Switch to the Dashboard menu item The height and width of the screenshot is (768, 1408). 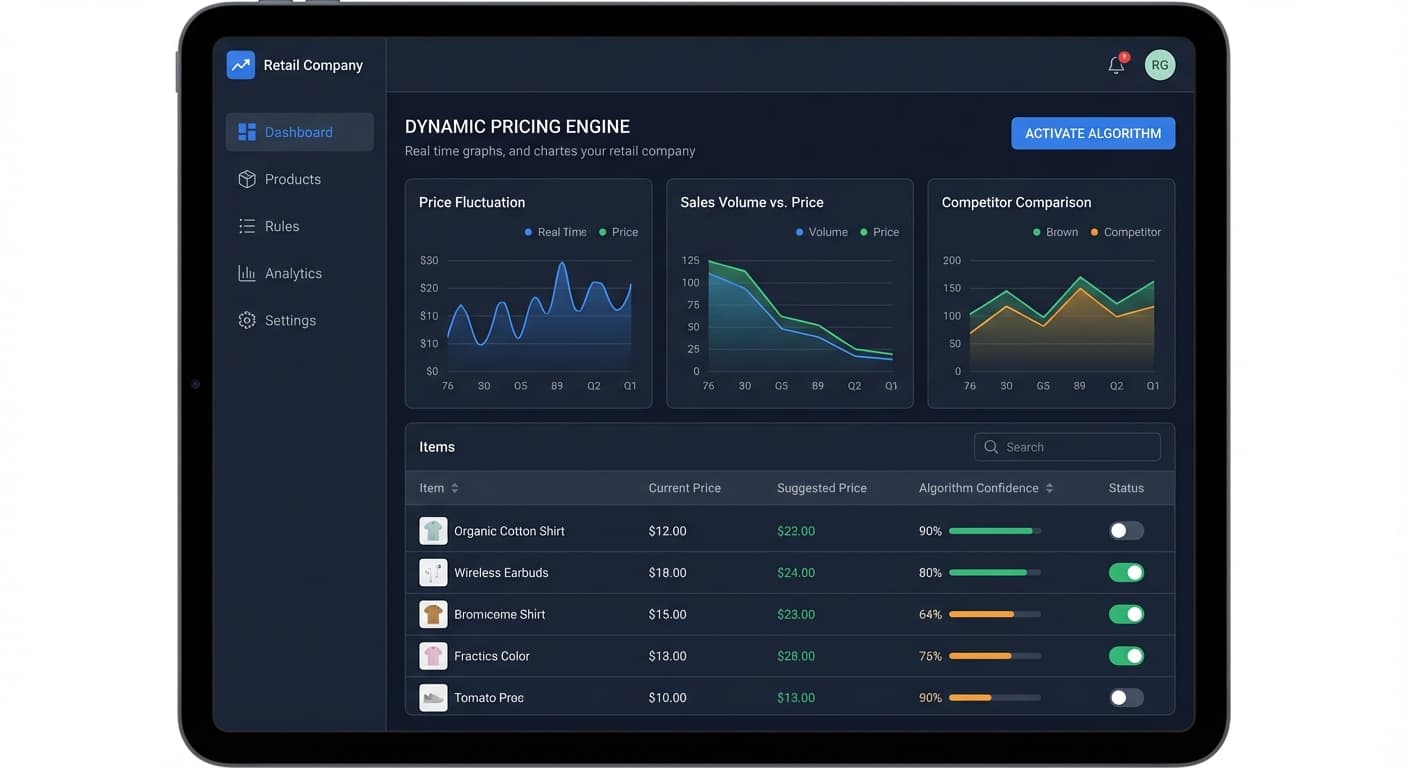coord(298,131)
